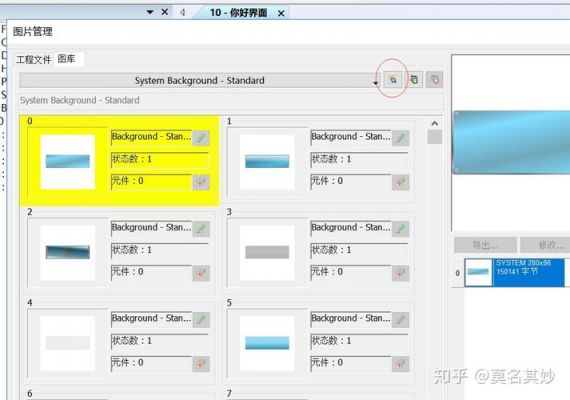Viewport: 570px width, 400px height.
Task: Click the gray System Background - Standard label
Action: [x=80, y=100]
